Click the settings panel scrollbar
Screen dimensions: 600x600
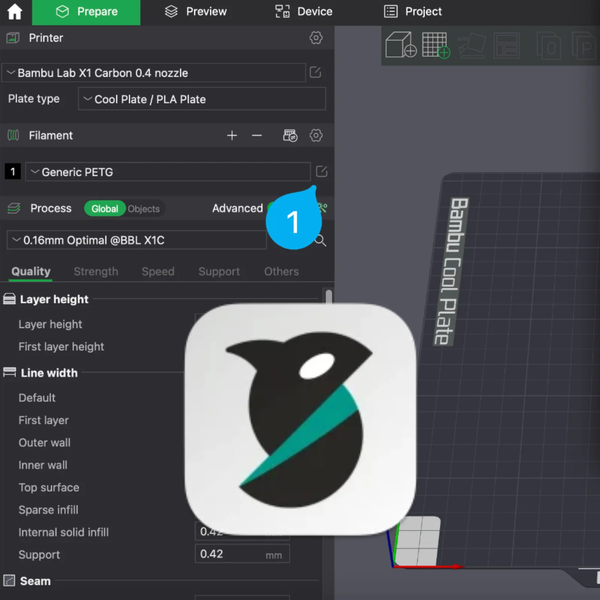click(x=328, y=297)
